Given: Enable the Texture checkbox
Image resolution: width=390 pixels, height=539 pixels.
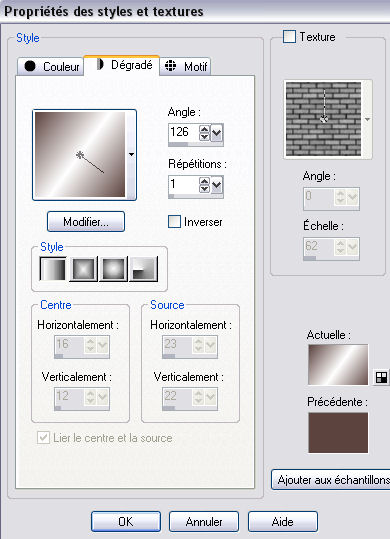Looking at the screenshot, I should click(x=289, y=36).
